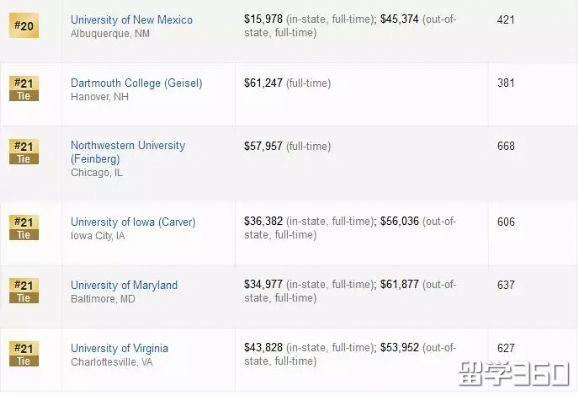
Task: Click Dartmouth's #21 Tie rank badge
Action: tap(24, 89)
